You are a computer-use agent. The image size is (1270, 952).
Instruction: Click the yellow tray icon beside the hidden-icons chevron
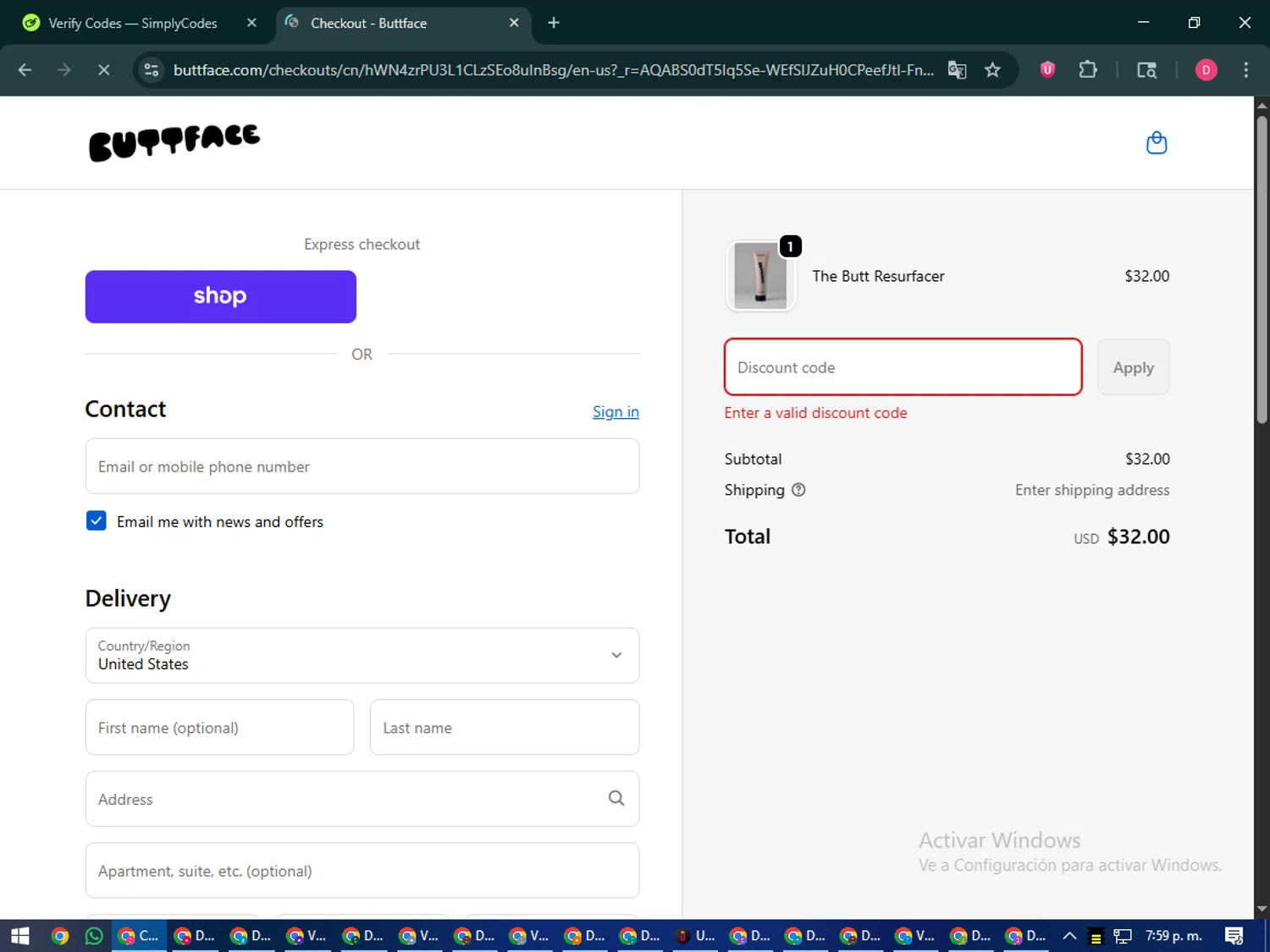[1096, 937]
